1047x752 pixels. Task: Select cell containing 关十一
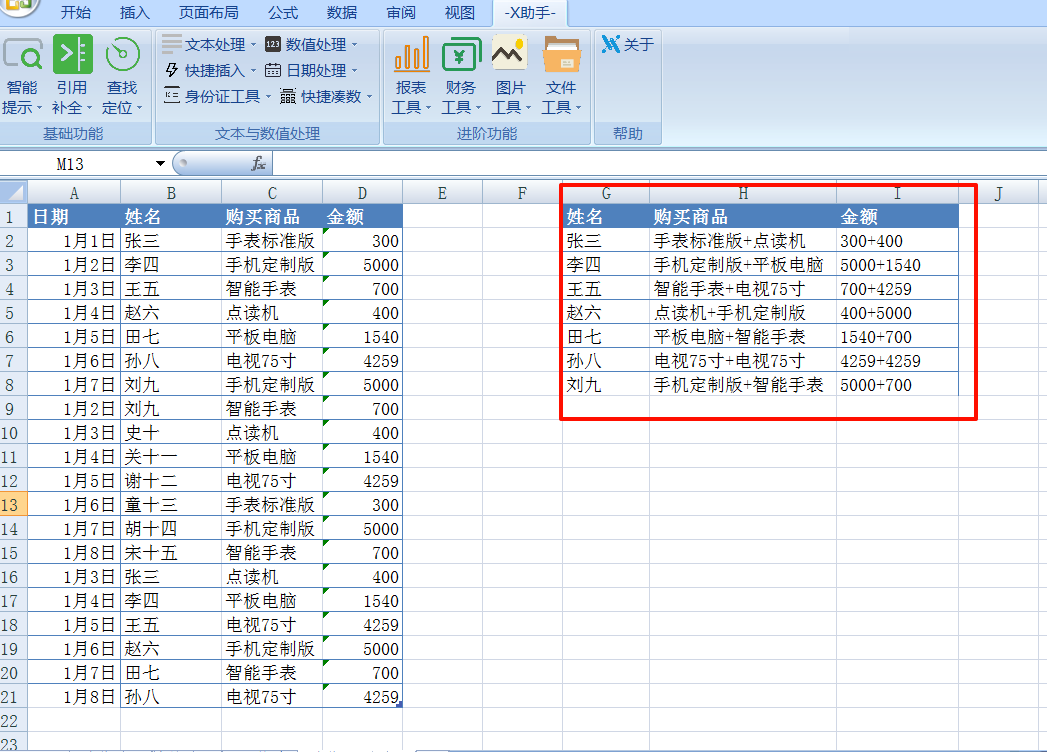coord(171,457)
